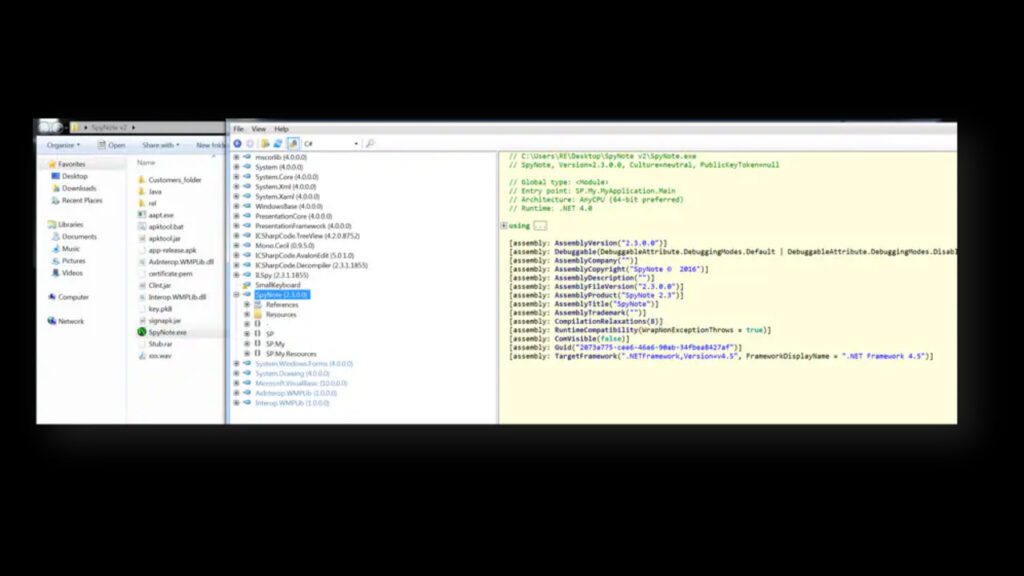This screenshot has height=576, width=1024.
Task: Select ICSharpCode.Decompiler assembly in the tree
Action: [312, 266]
